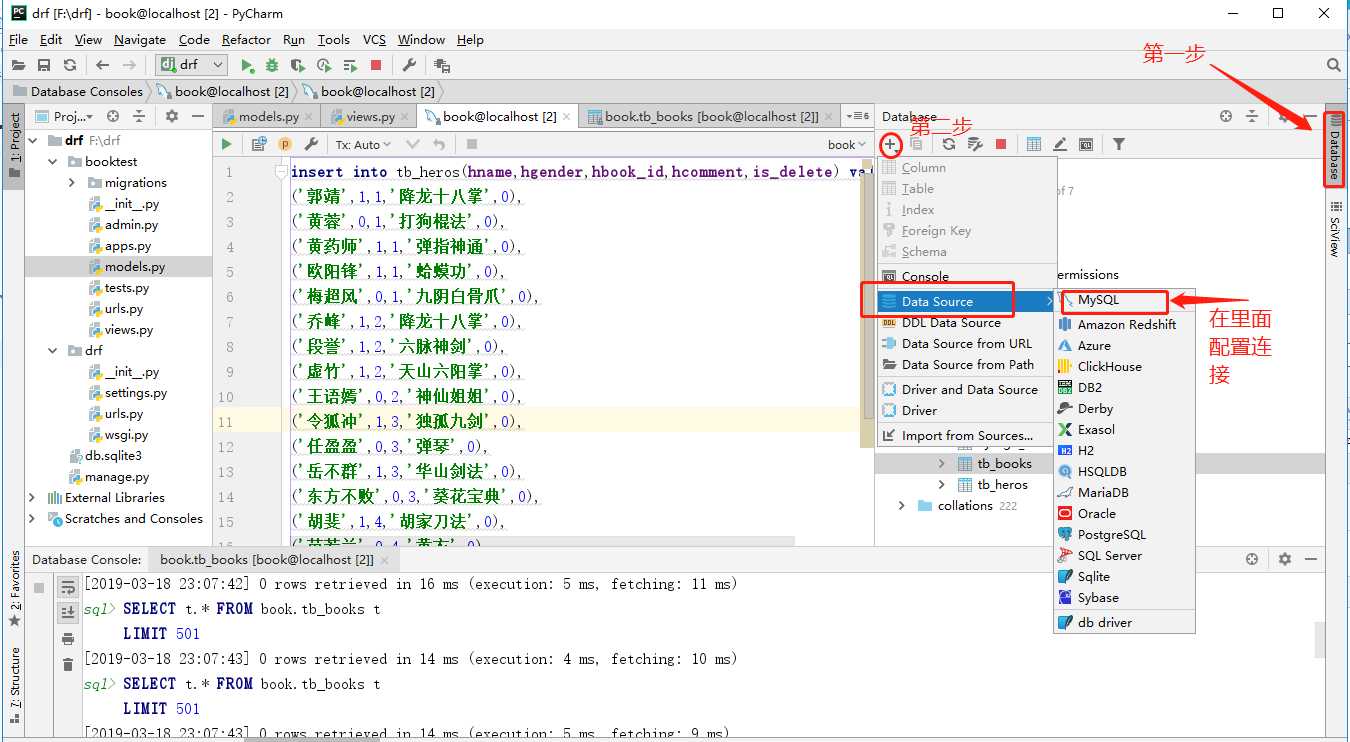Click the filter funnel icon in Database panel
Image resolution: width=1350 pixels, height=742 pixels.
pyautogui.click(x=1119, y=144)
